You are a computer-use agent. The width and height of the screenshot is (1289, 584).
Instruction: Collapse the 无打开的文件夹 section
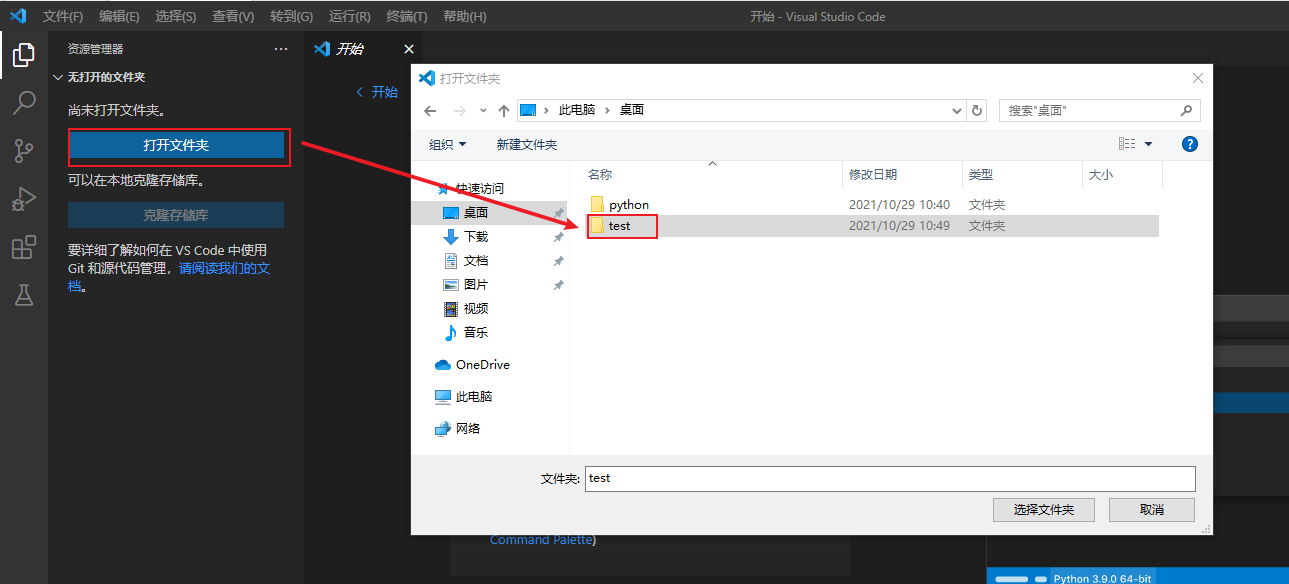(x=106, y=77)
